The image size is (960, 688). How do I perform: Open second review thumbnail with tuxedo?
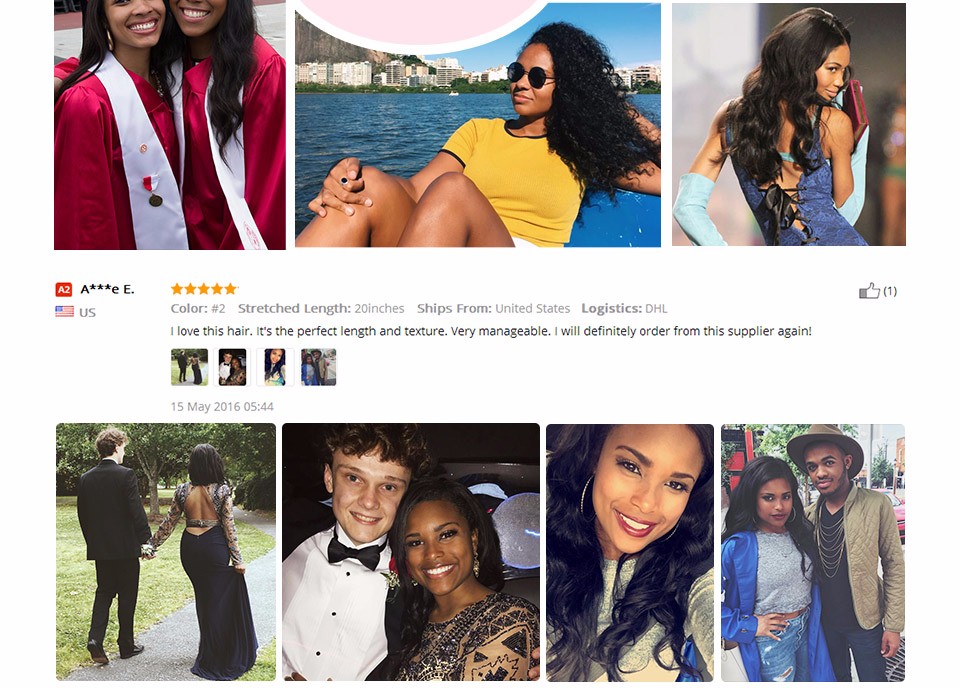point(232,367)
